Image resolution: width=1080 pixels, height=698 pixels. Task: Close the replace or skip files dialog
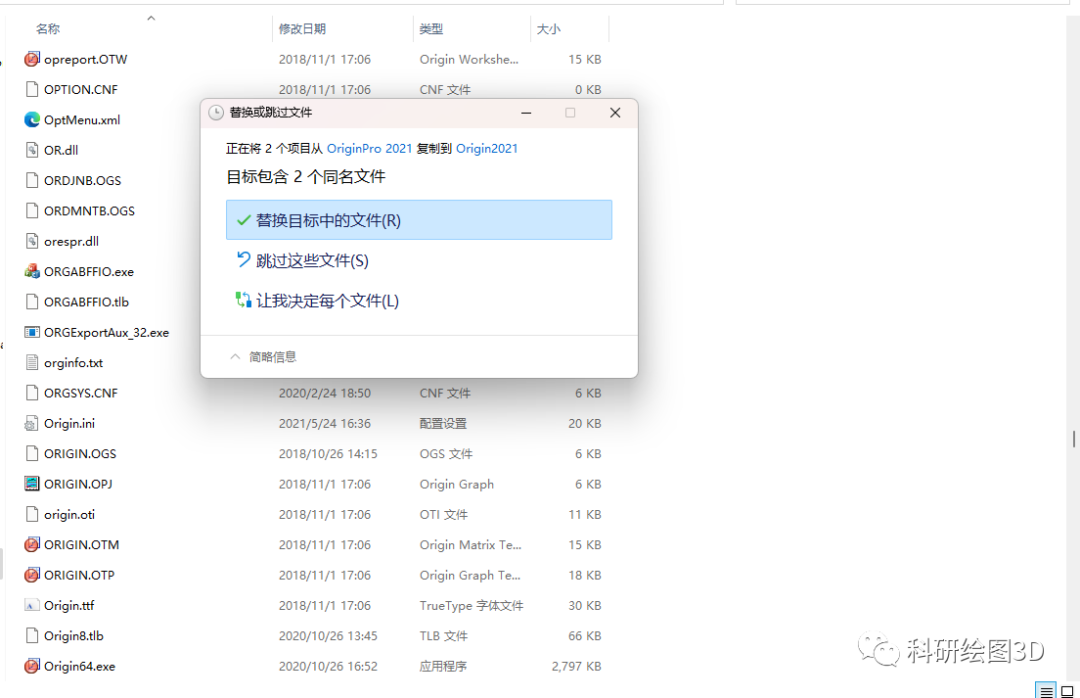[x=615, y=112]
